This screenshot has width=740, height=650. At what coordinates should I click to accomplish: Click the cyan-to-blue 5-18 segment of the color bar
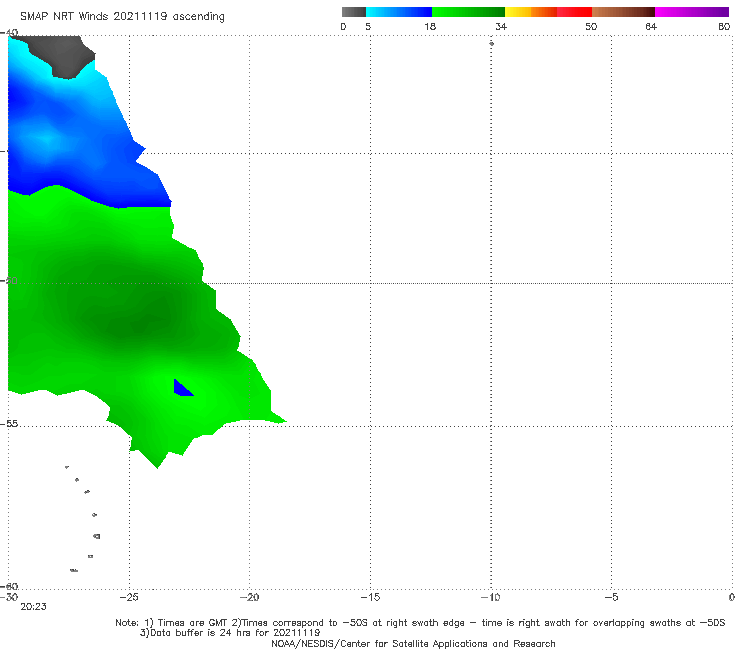point(399,12)
